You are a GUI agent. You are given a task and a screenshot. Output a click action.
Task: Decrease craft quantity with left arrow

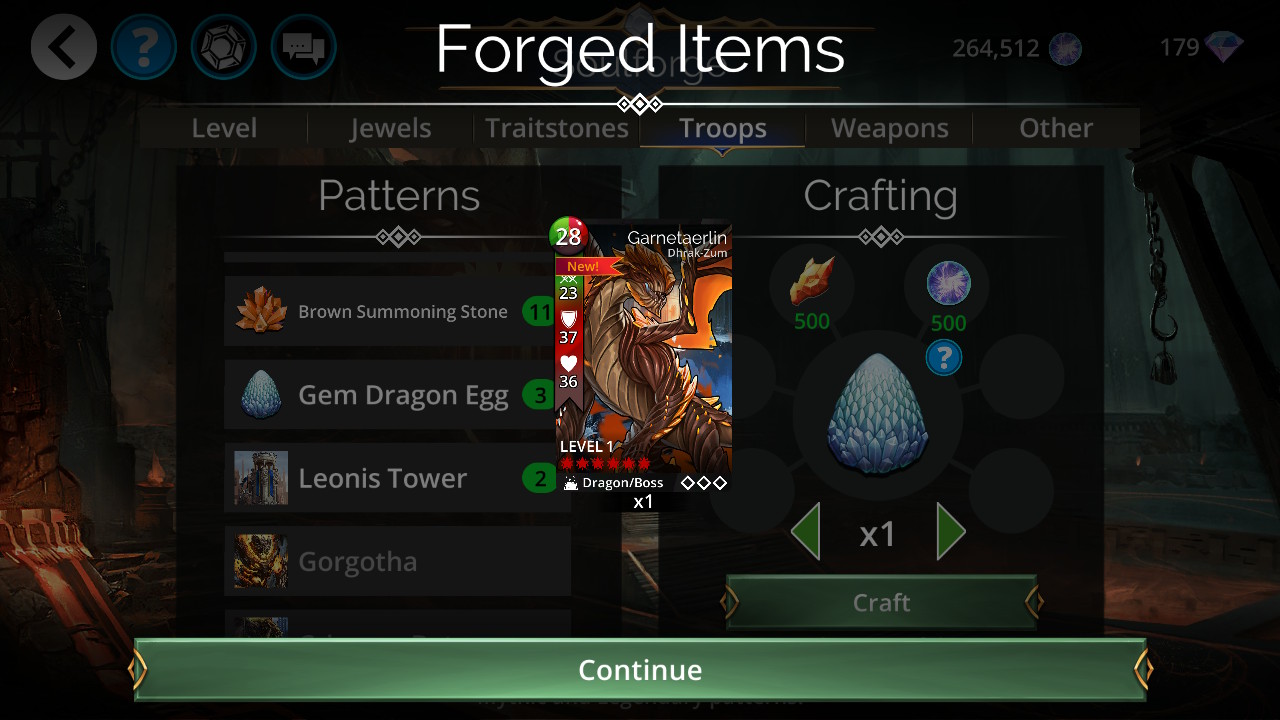pos(805,532)
